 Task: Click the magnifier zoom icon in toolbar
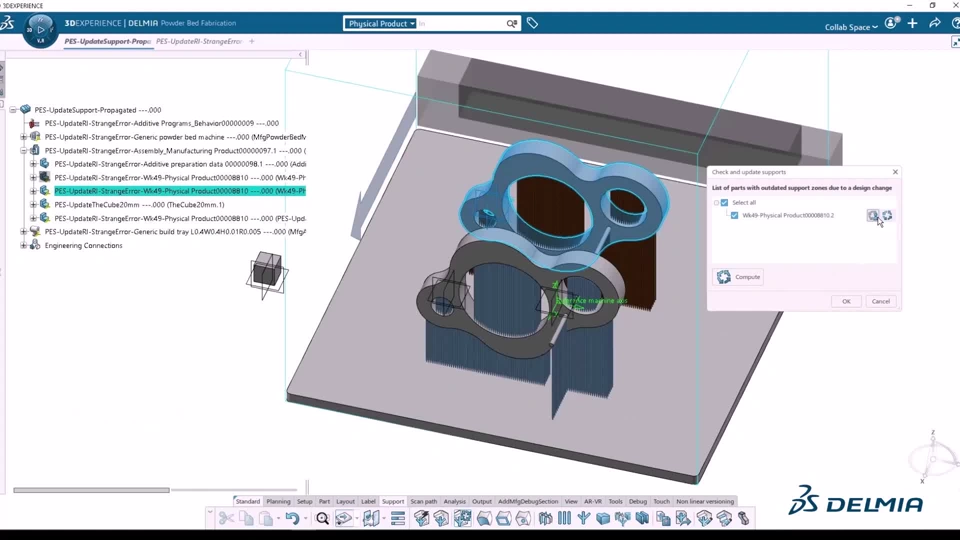click(x=322, y=519)
